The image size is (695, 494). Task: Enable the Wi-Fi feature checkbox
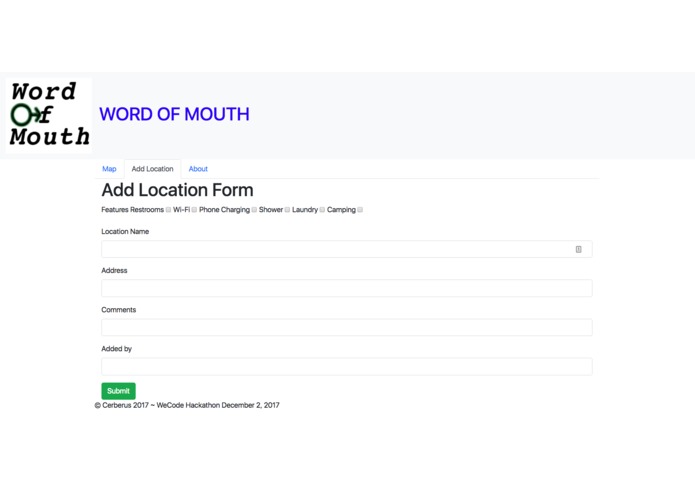tap(194, 210)
